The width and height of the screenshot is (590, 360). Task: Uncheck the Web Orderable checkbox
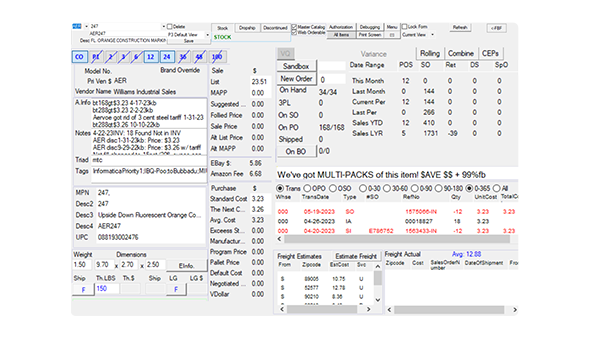coord(294,32)
